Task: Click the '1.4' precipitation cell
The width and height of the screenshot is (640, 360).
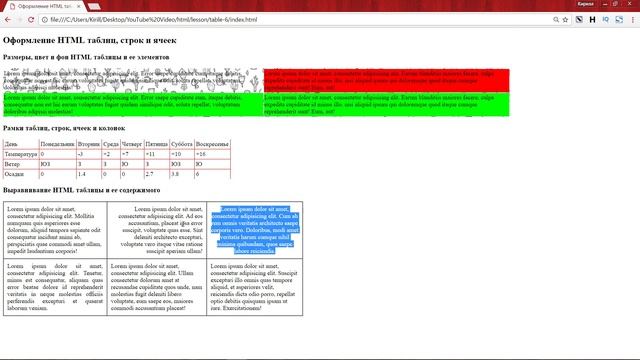Action: click(89, 174)
